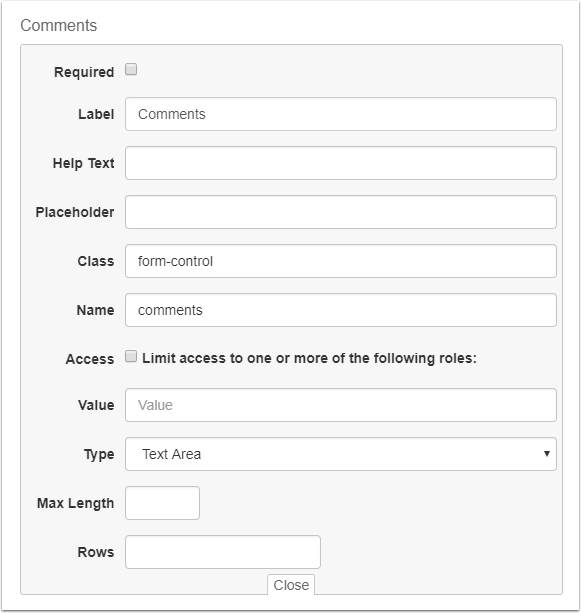Click the Access label text
The width and height of the screenshot is (581, 613).
90,359
